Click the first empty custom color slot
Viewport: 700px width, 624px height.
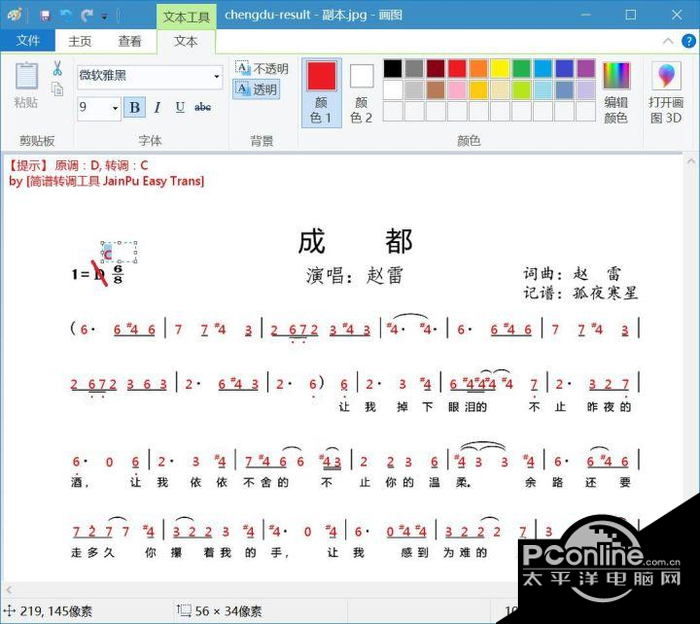[393, 112]
